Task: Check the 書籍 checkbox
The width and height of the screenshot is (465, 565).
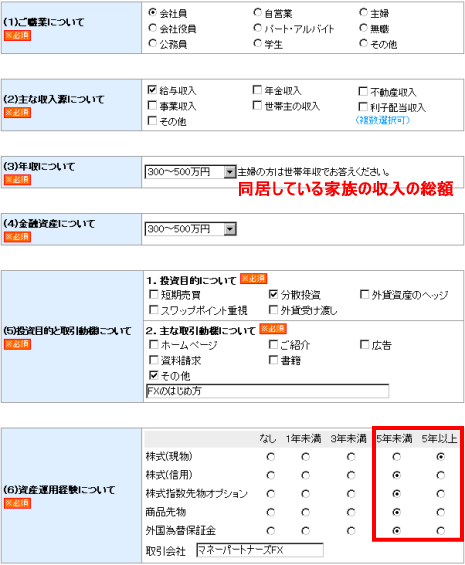Action: click(274, 360)
